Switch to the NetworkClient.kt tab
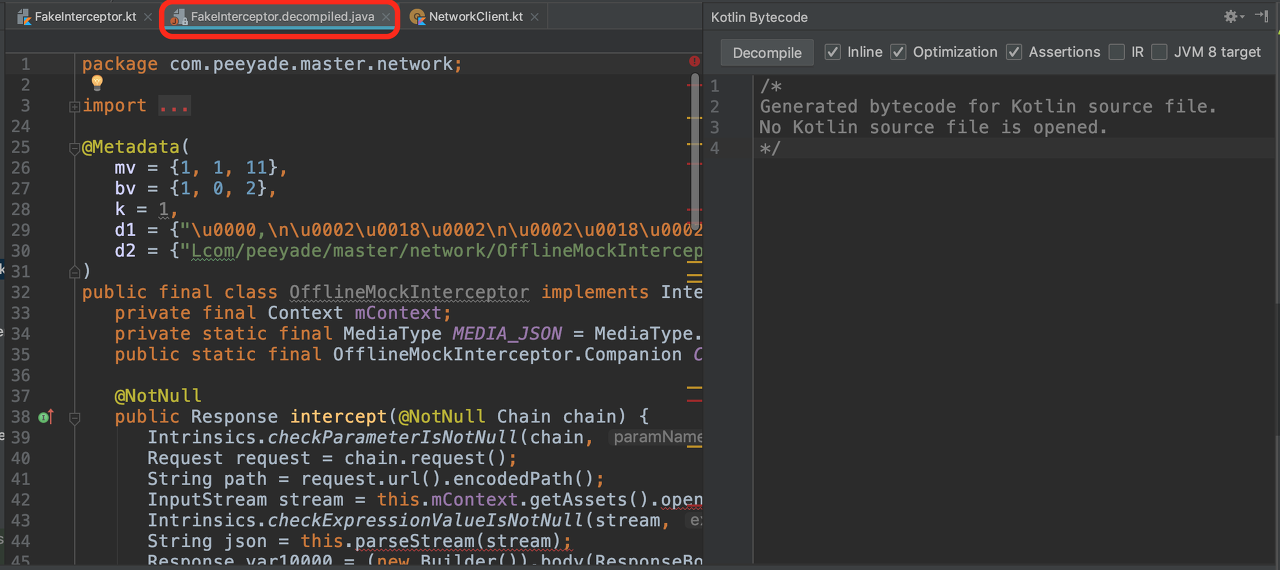This screenshot has width=1280, height=570. click(x=476, y=17)
